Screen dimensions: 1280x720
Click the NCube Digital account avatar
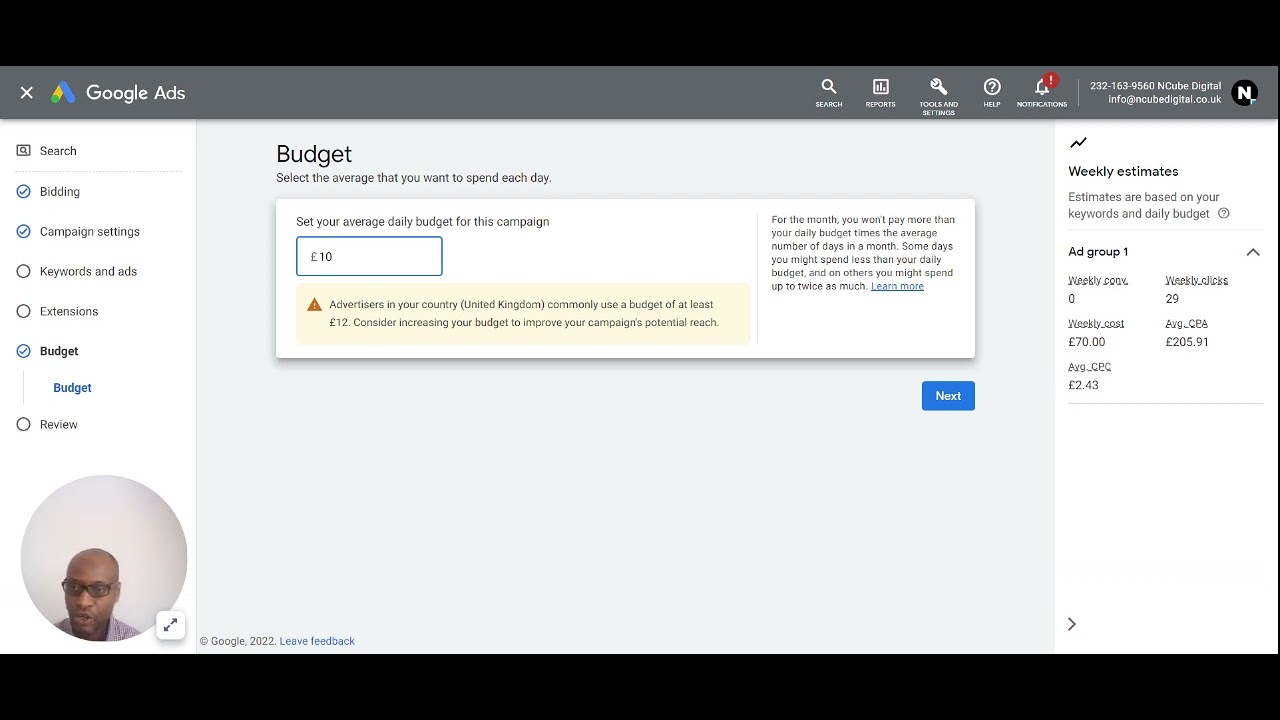[x=1244, y=93]
